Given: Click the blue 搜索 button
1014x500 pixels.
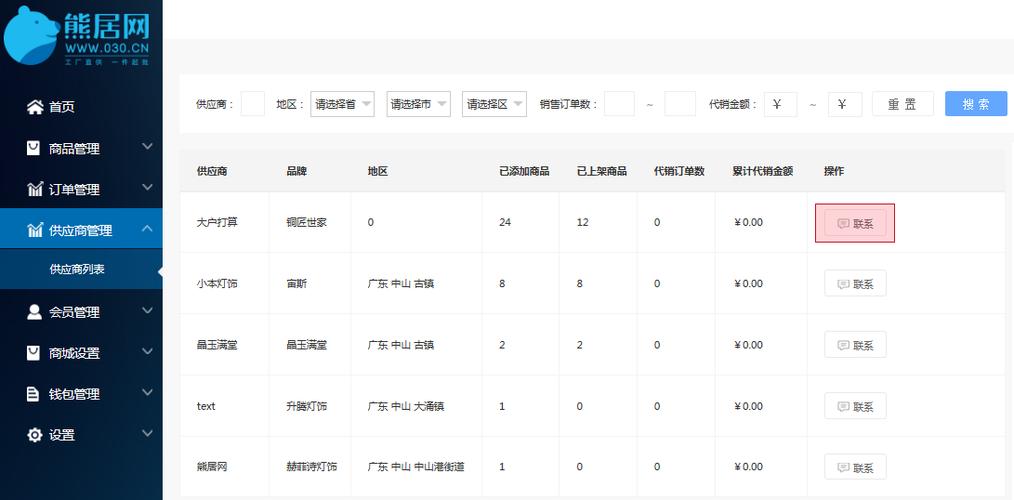Looking at the screenshot, I should (976, 104).
